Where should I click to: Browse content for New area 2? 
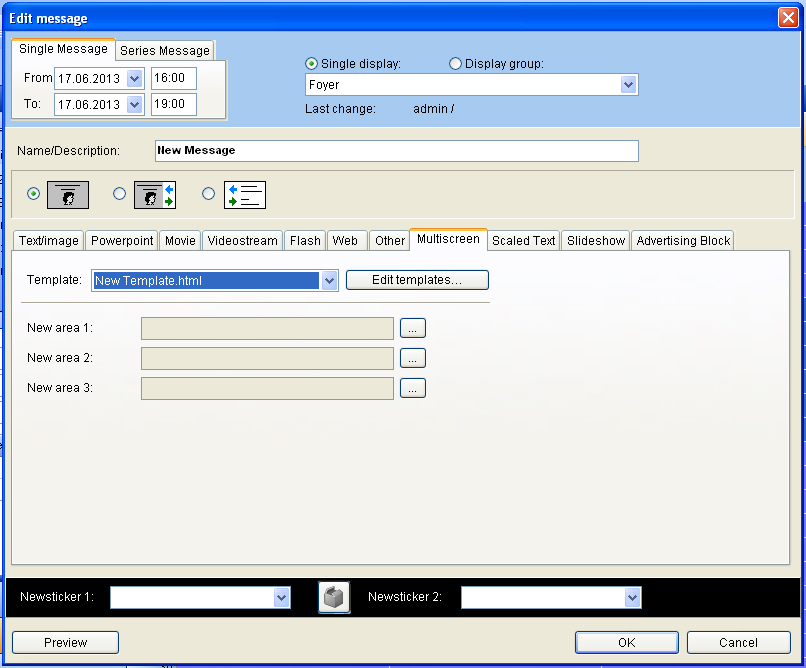[x=413, y=358]
